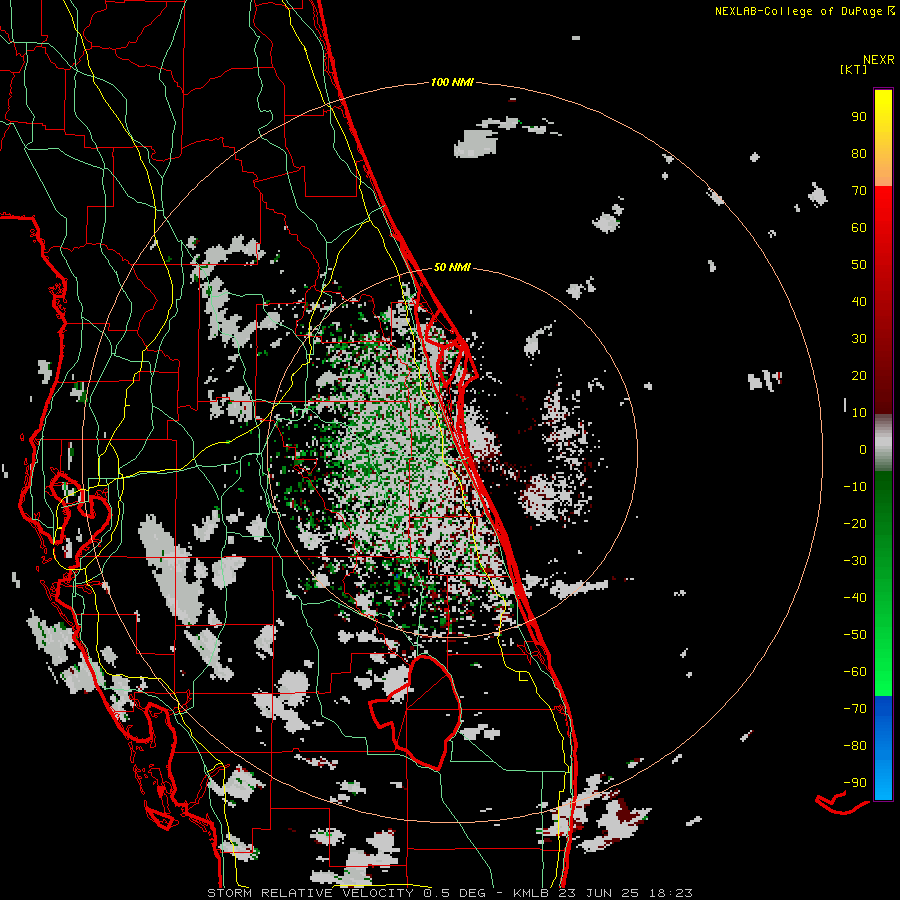
Task: Select the positive 70 value on velocity scale
Action: point(859,191)
